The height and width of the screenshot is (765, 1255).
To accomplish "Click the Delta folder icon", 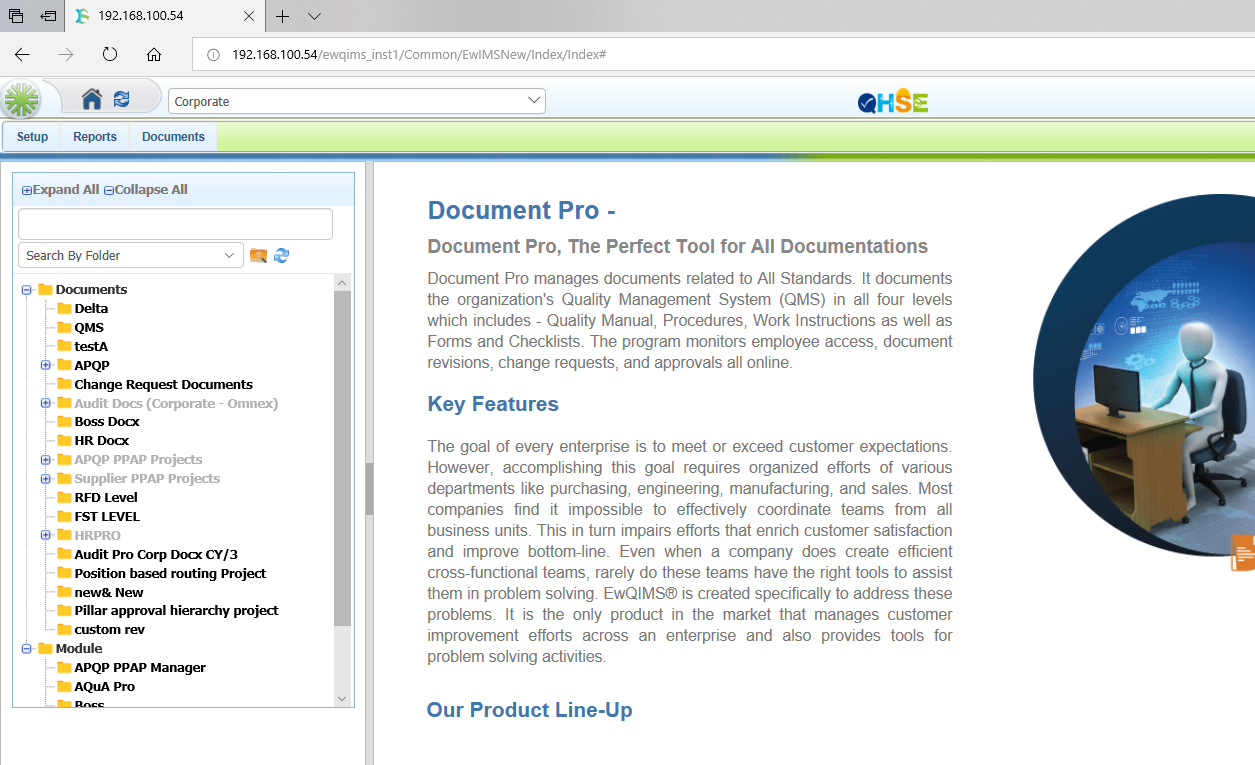I will (x=64, y=308).
